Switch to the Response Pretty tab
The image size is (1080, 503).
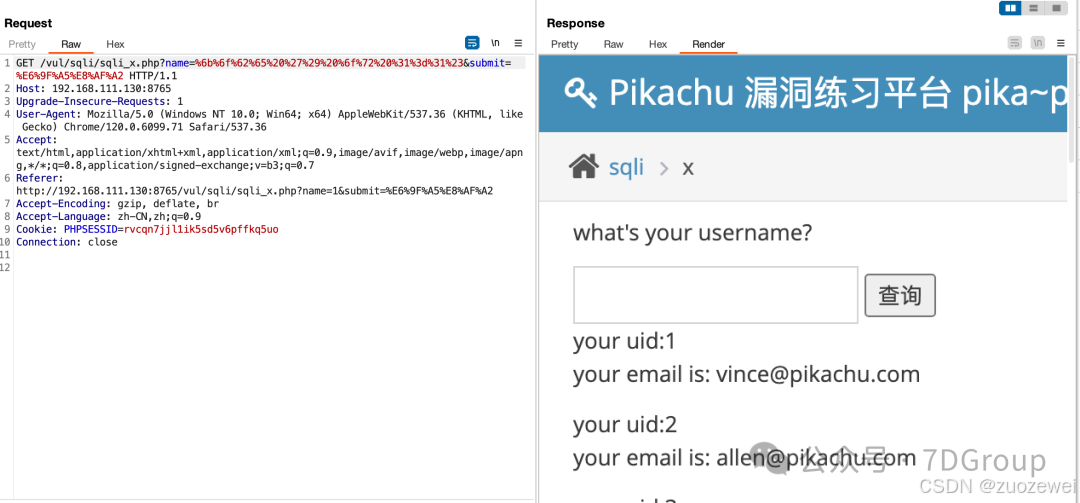565,44
